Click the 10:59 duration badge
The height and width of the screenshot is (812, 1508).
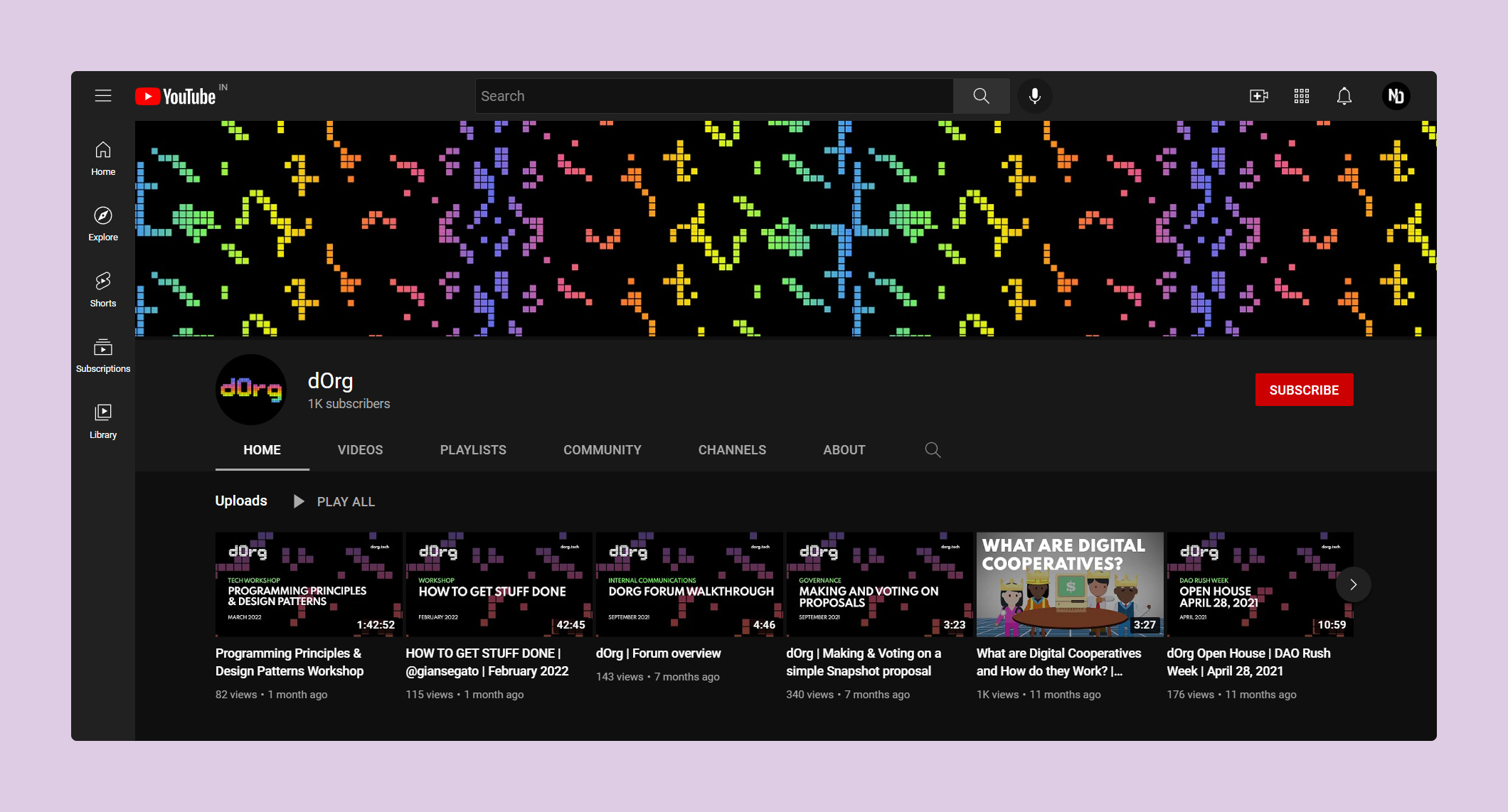(1332, 625)
